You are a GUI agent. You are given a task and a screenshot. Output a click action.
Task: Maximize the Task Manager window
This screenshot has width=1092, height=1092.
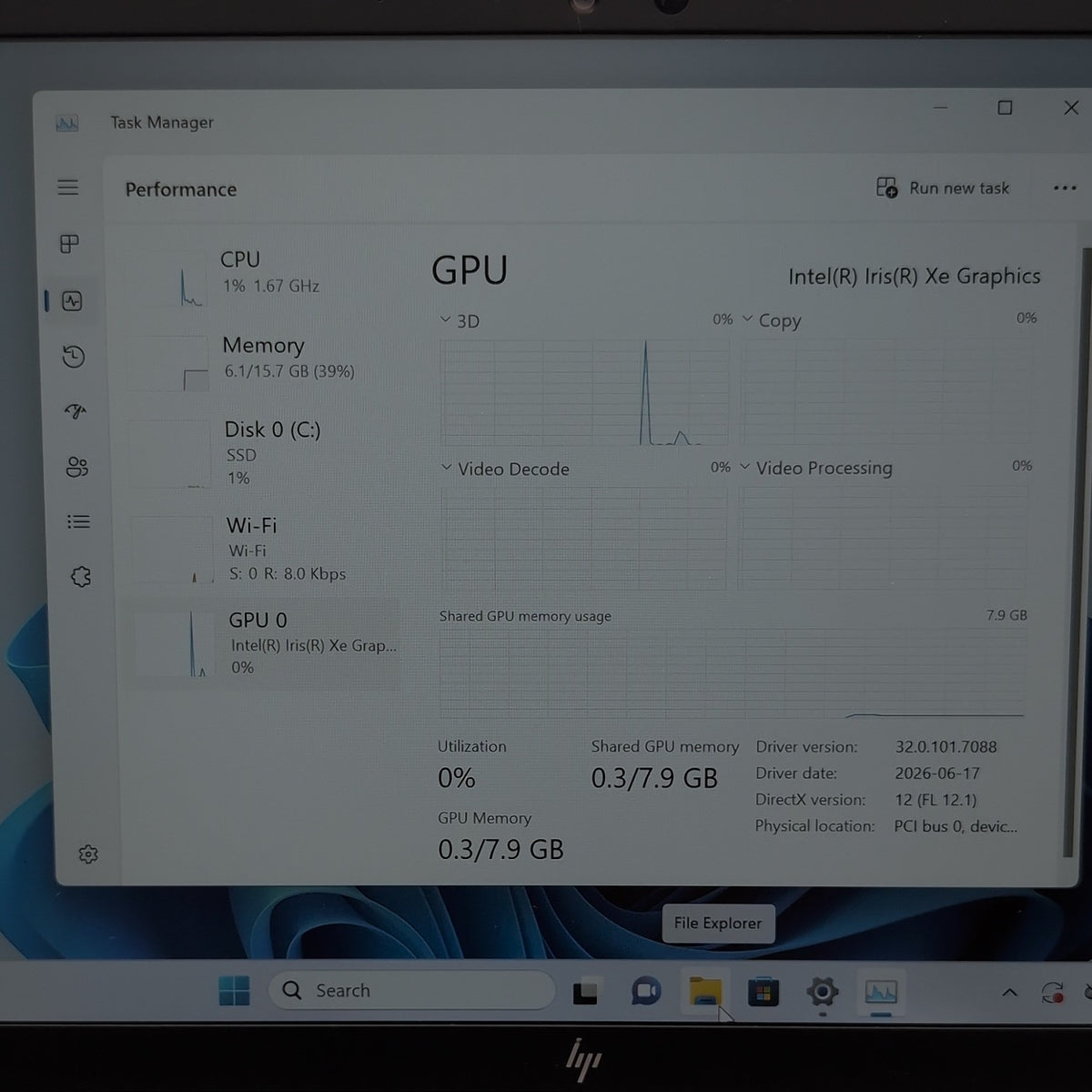pyautogui.click(x=1005, y=107)
